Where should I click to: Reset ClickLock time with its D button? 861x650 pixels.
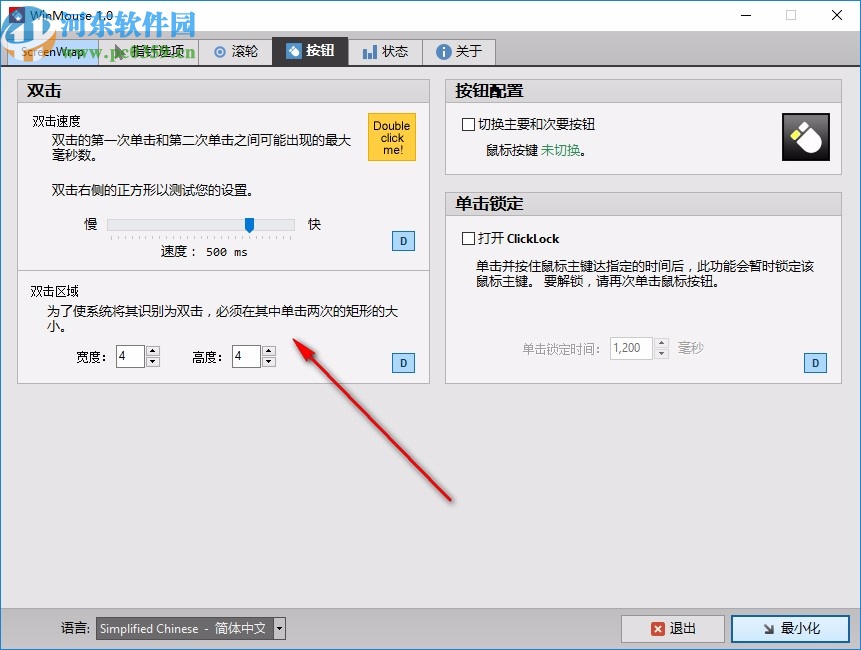pyautogui.click(x=815, y=363)
